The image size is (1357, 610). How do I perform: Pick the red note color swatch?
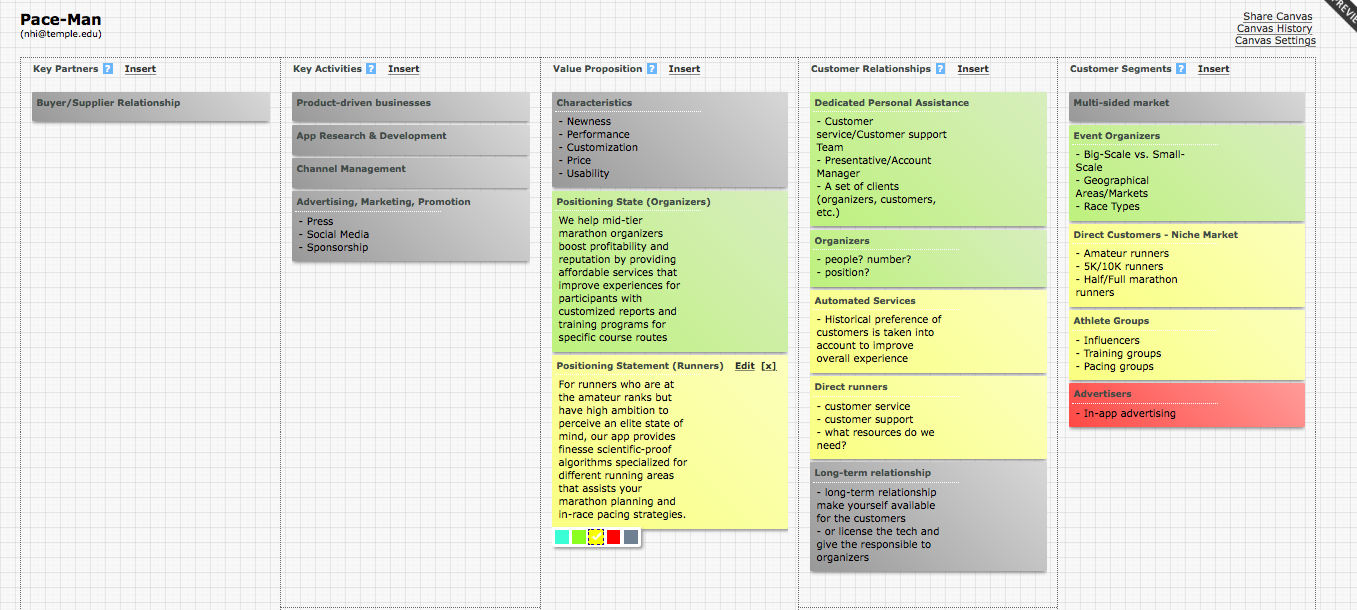pos(613,537)
